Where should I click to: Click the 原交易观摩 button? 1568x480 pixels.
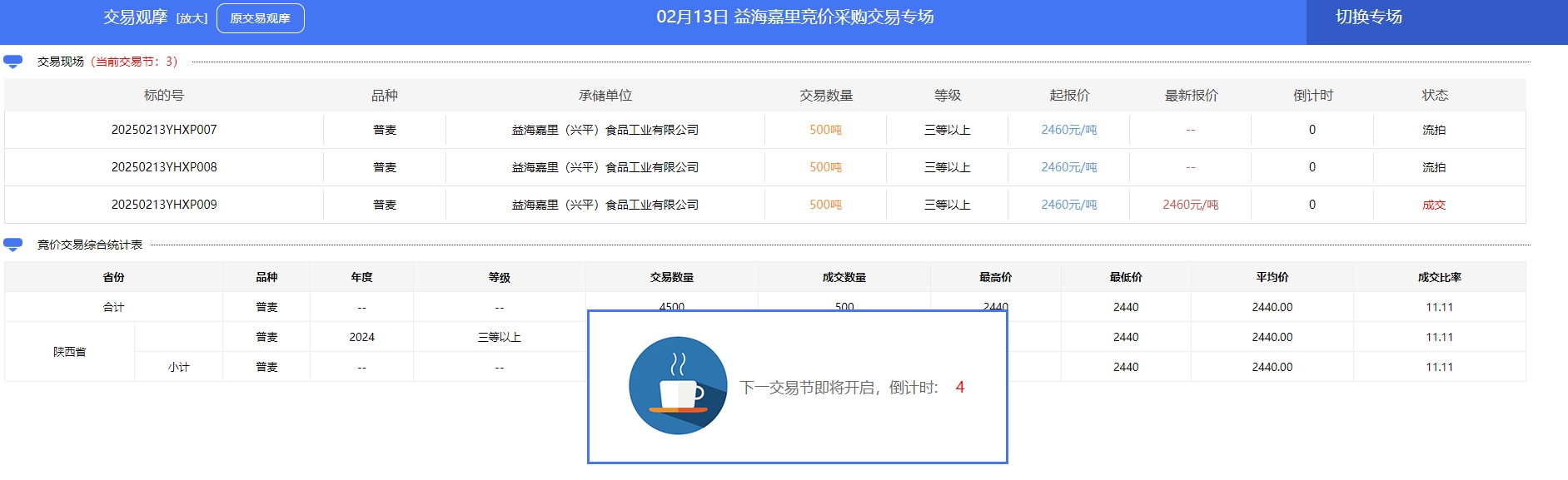[x=261, y=18]
